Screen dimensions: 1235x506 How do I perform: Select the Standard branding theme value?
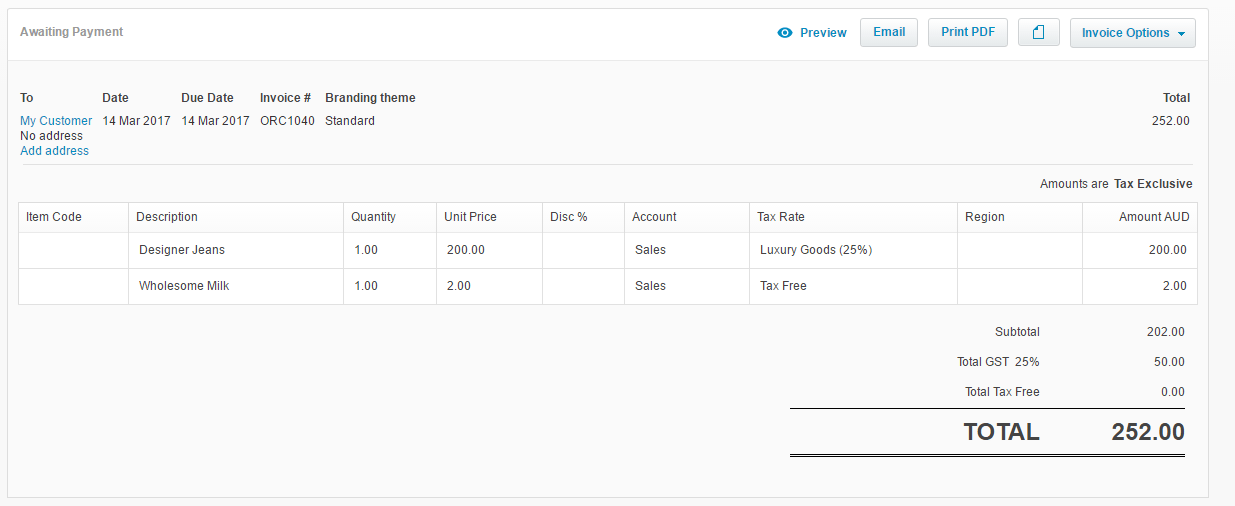tap(350, 121)
